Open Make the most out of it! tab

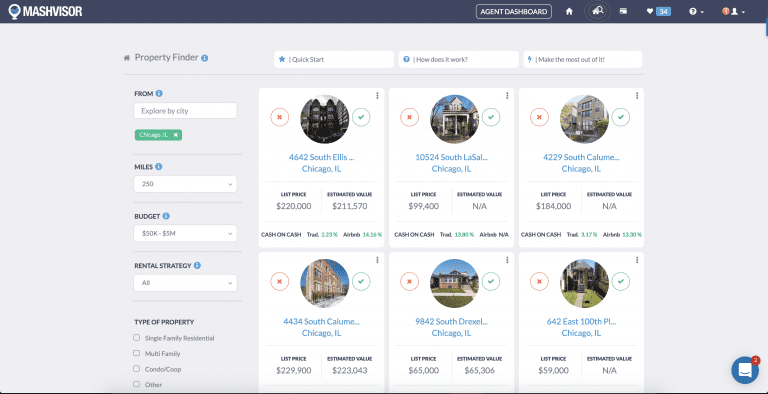pyautogui.click(x=583, y=59)
